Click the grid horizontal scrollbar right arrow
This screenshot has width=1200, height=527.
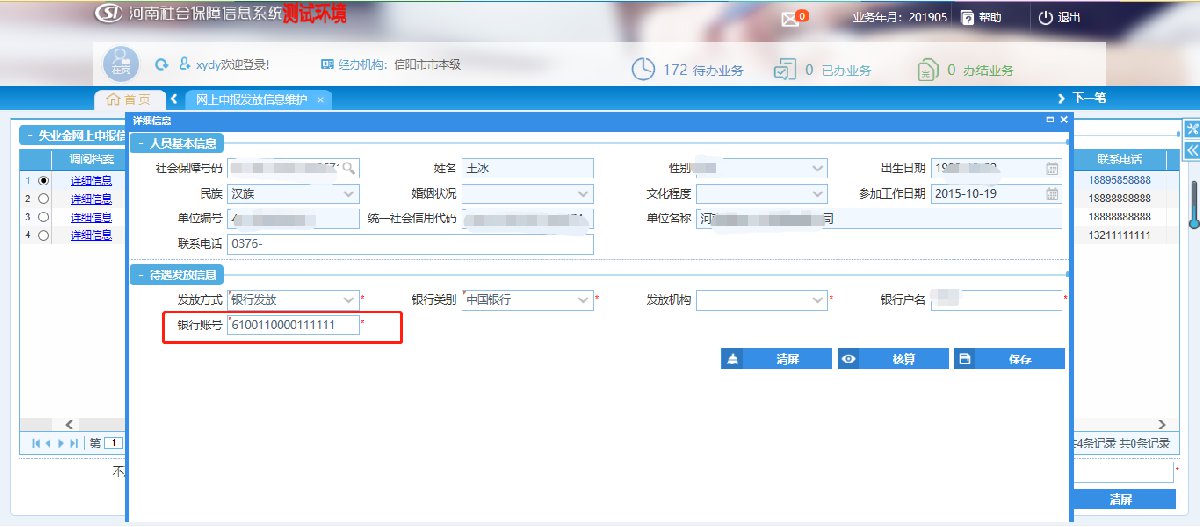1162,424
